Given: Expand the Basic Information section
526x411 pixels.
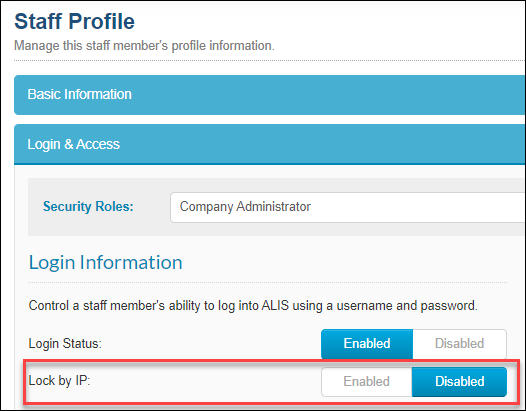Looking at the screenshot, I should (x=269, y=95).
